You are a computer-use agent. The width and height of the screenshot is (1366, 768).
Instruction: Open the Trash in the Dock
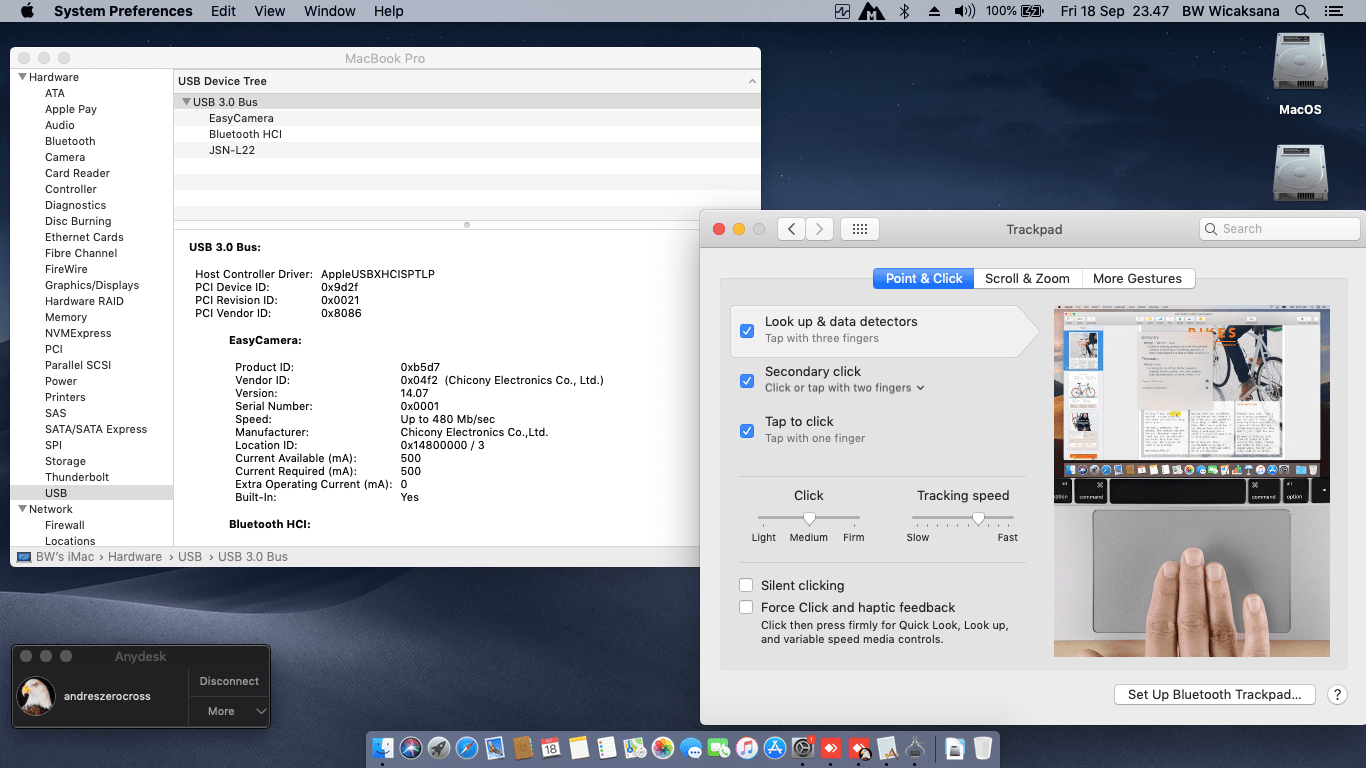983,748
